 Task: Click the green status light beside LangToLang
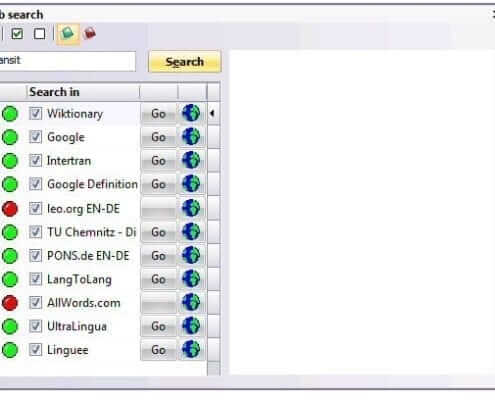pyautogui.click(x=10, y=279)
